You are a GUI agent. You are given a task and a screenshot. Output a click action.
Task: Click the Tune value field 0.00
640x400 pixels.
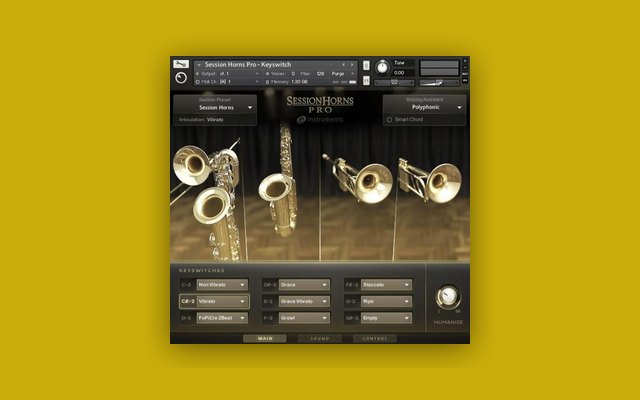pyautogui.click(x=399, y=73)
